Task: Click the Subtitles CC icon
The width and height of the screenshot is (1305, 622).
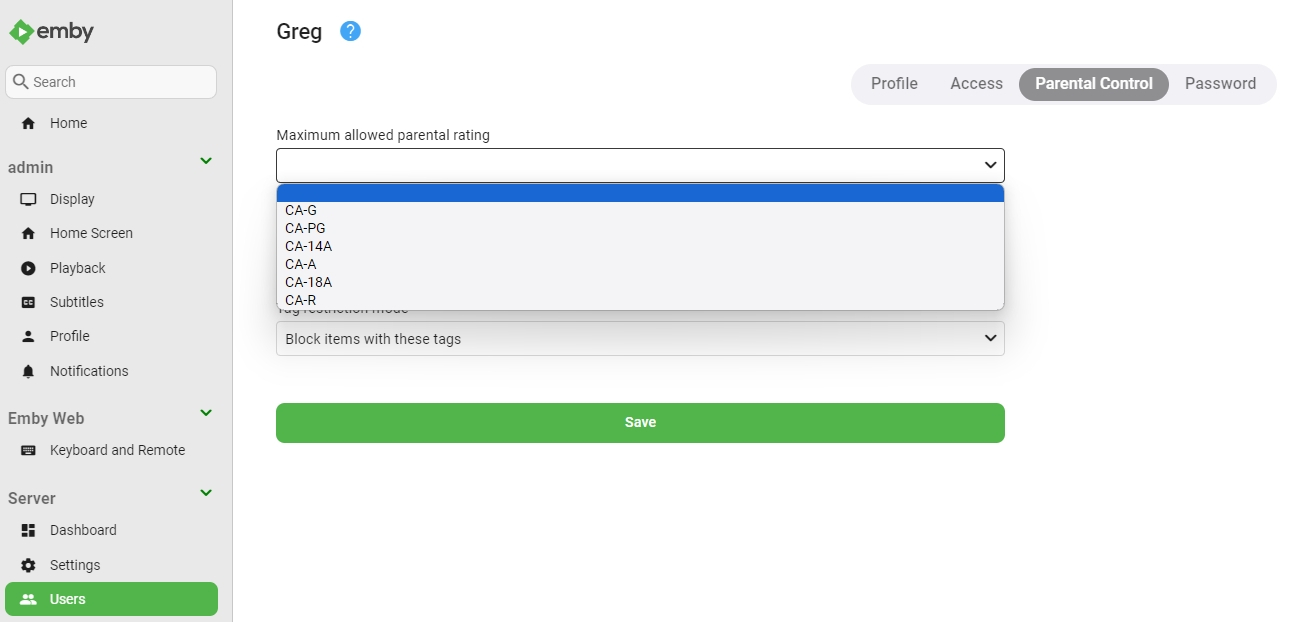Action: click(x=28, y=302)
